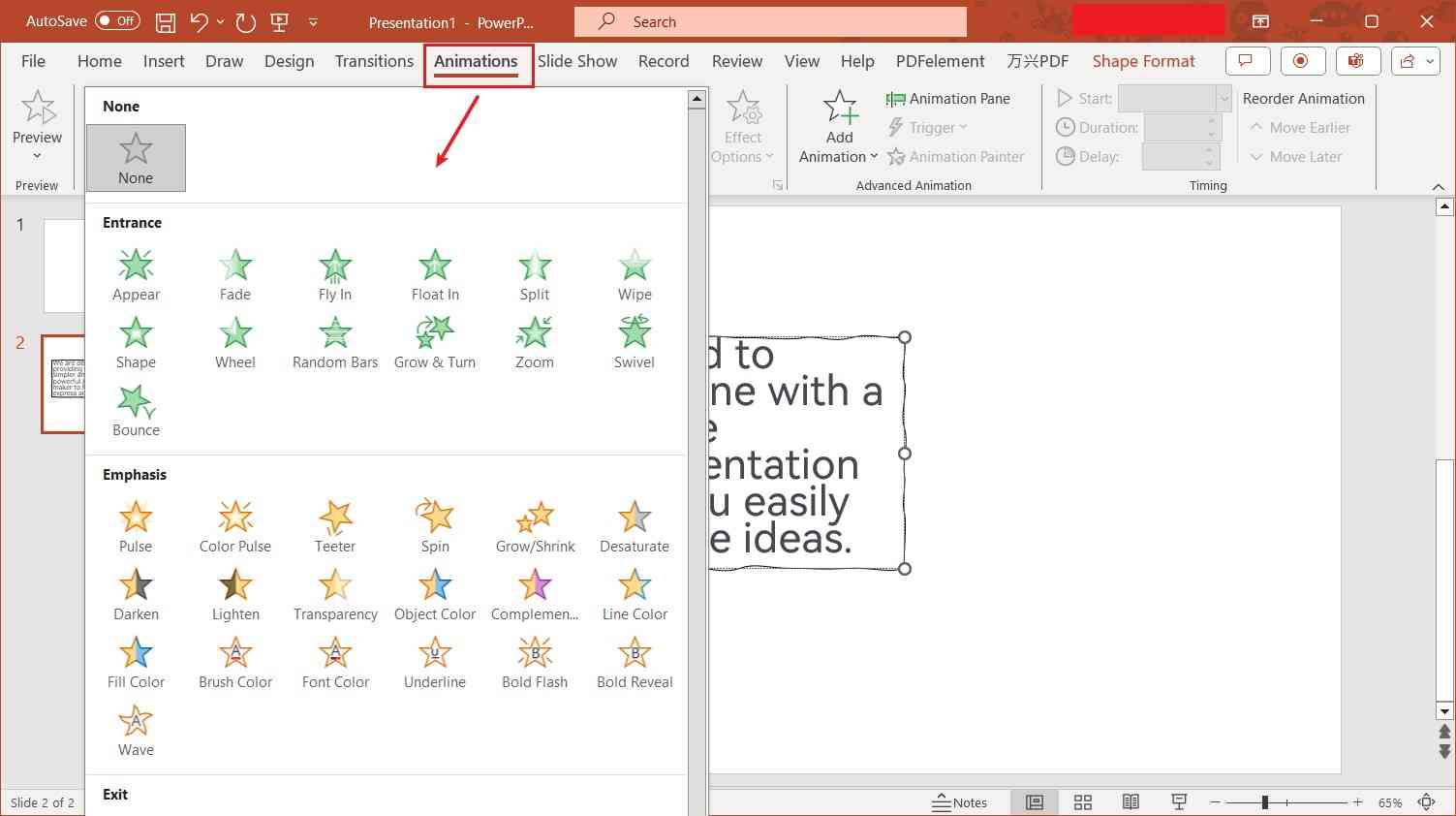The height and width of the screenshot is (816, 1456).
Task: Switch to Reading View
Action: click(1131, 802)
